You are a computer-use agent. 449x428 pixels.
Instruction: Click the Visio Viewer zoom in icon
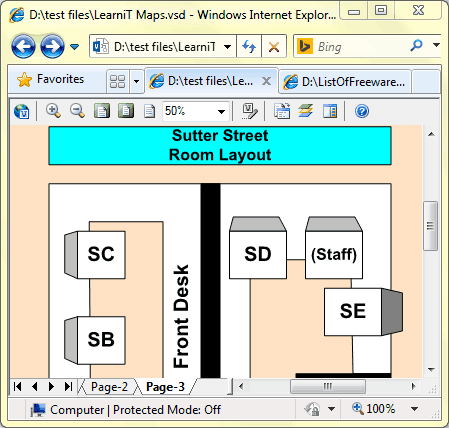(x=53, y=111)
